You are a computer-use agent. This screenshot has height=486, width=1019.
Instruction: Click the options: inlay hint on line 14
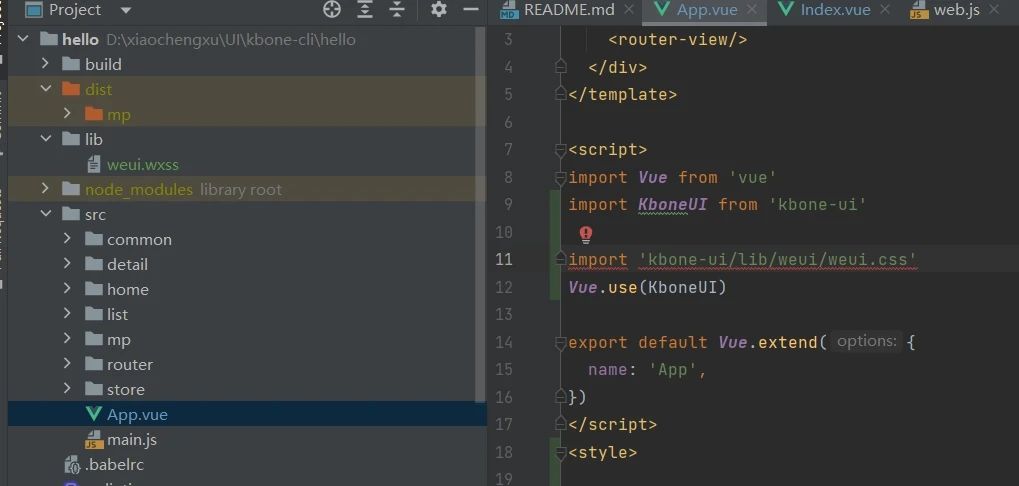pos(866,341)
